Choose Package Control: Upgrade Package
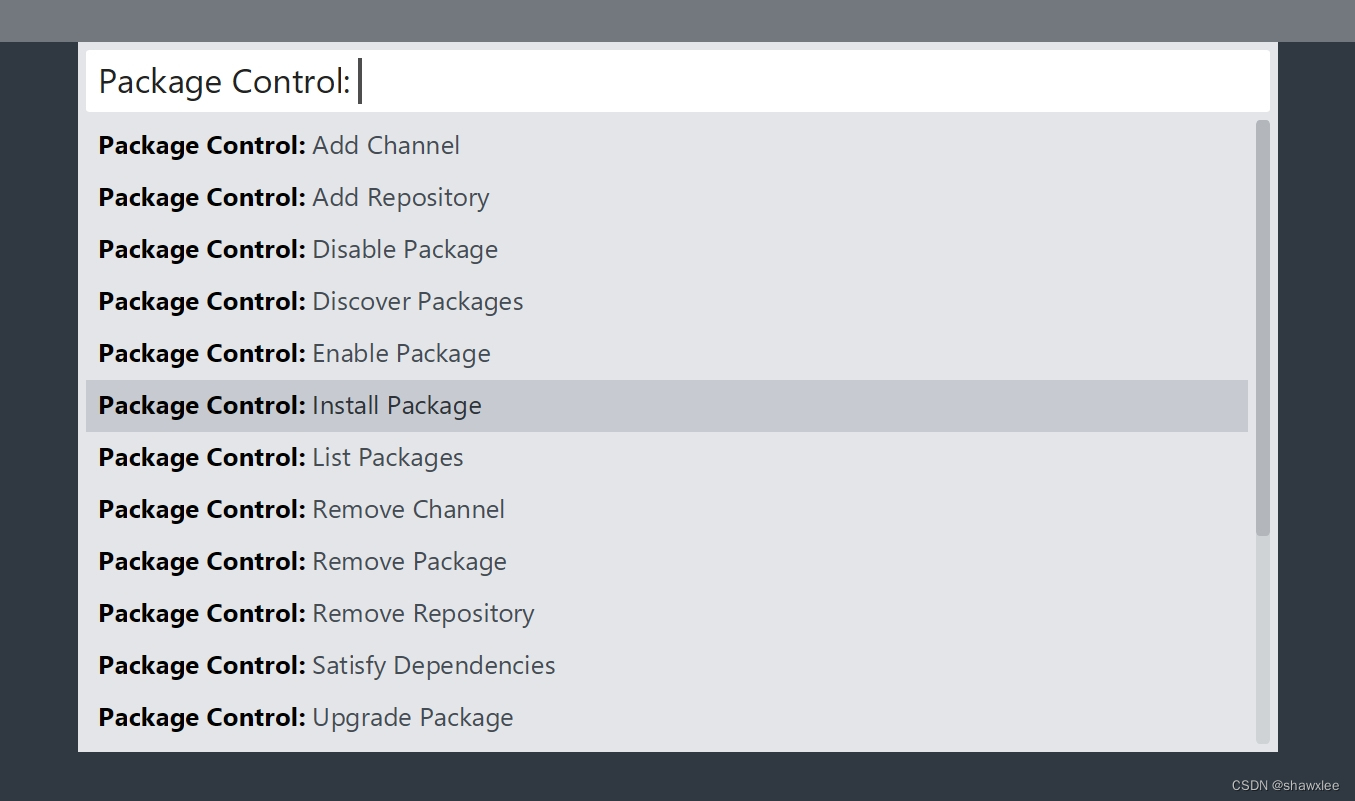This screenshot has height=801, width=1355. 667,718
